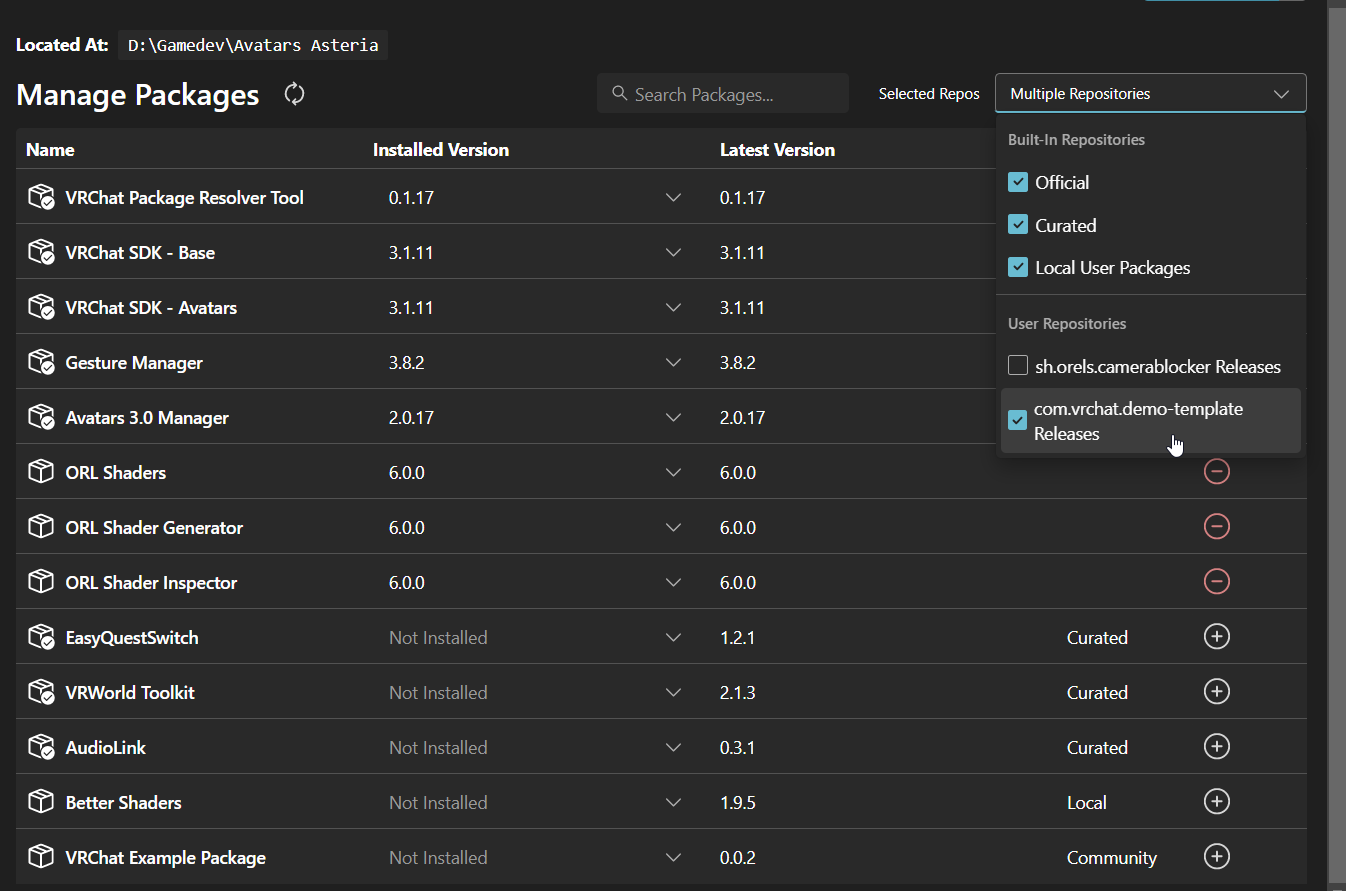Click the VRChat SDK - Avatars package icon
Viewport: 1346px width, 891px height.
[x=41, y=307]
